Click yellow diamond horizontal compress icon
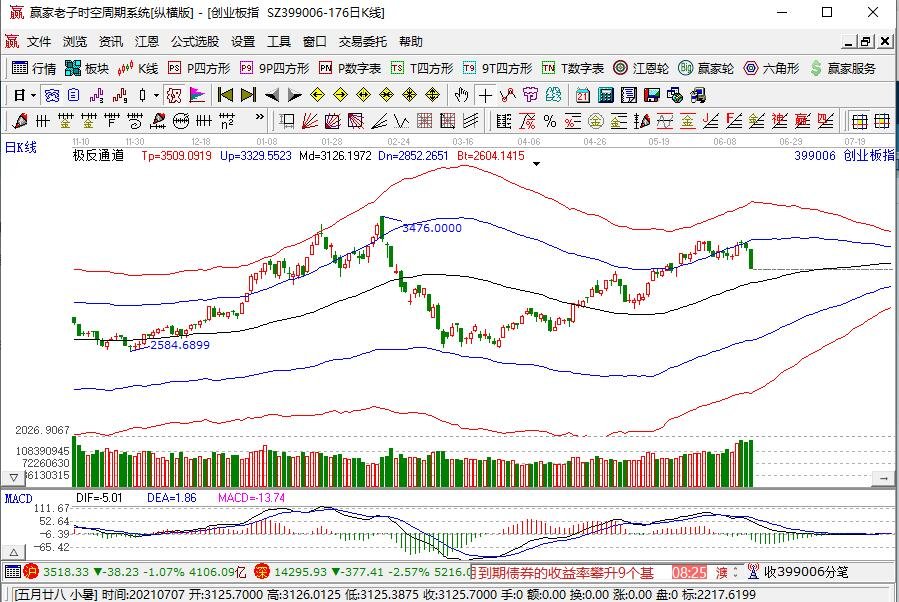Viewport: 899px width, 602px height. [x=386, y=95]
